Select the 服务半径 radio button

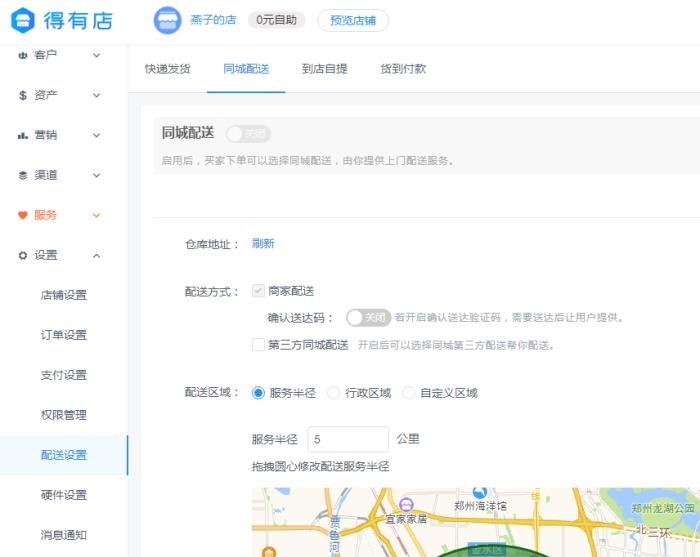coord(258,393)
